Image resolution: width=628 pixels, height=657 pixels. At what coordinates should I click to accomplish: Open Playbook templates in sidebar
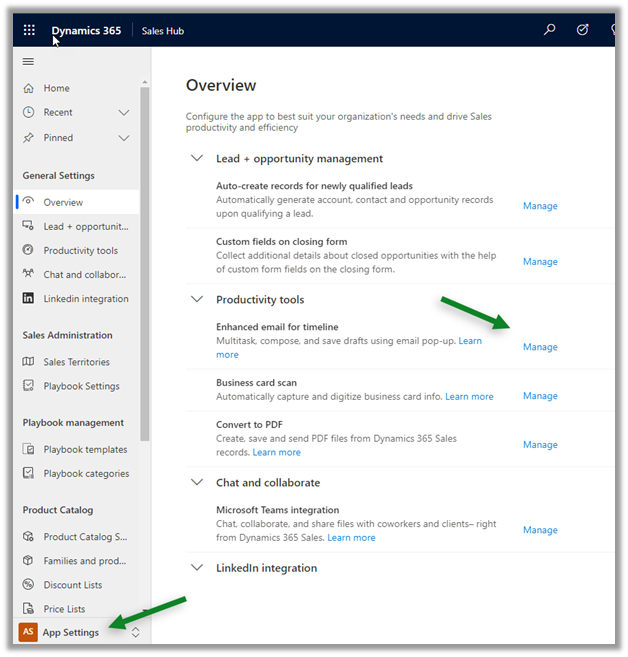85,450
